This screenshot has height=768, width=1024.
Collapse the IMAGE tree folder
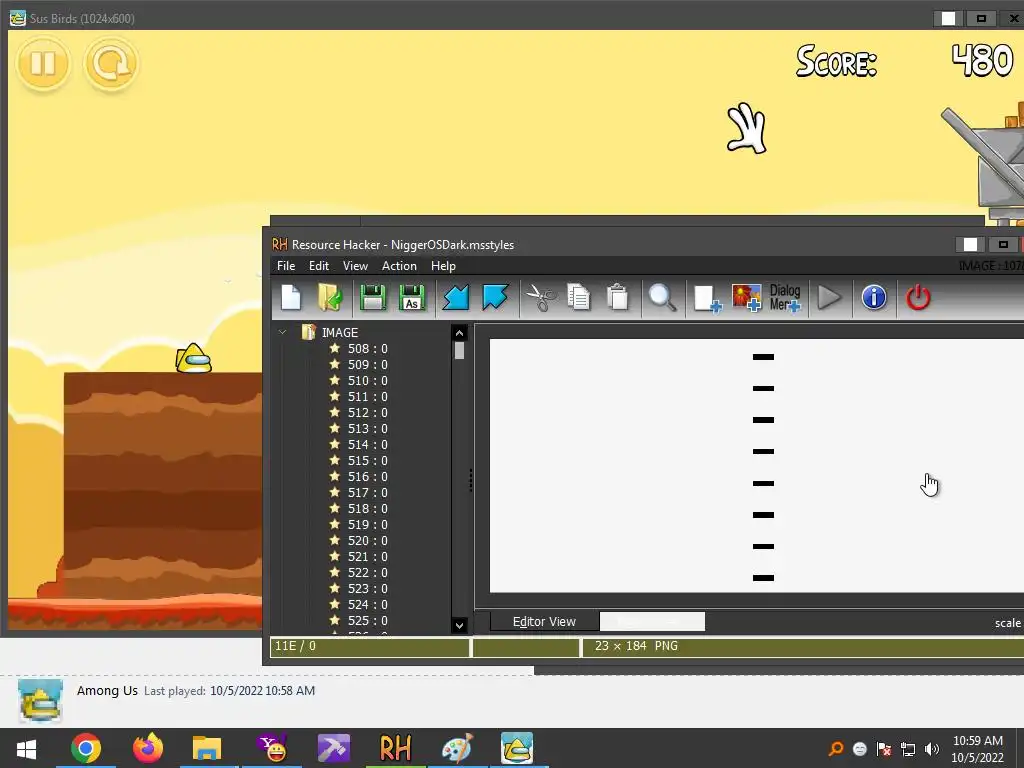tap(282, 332)
